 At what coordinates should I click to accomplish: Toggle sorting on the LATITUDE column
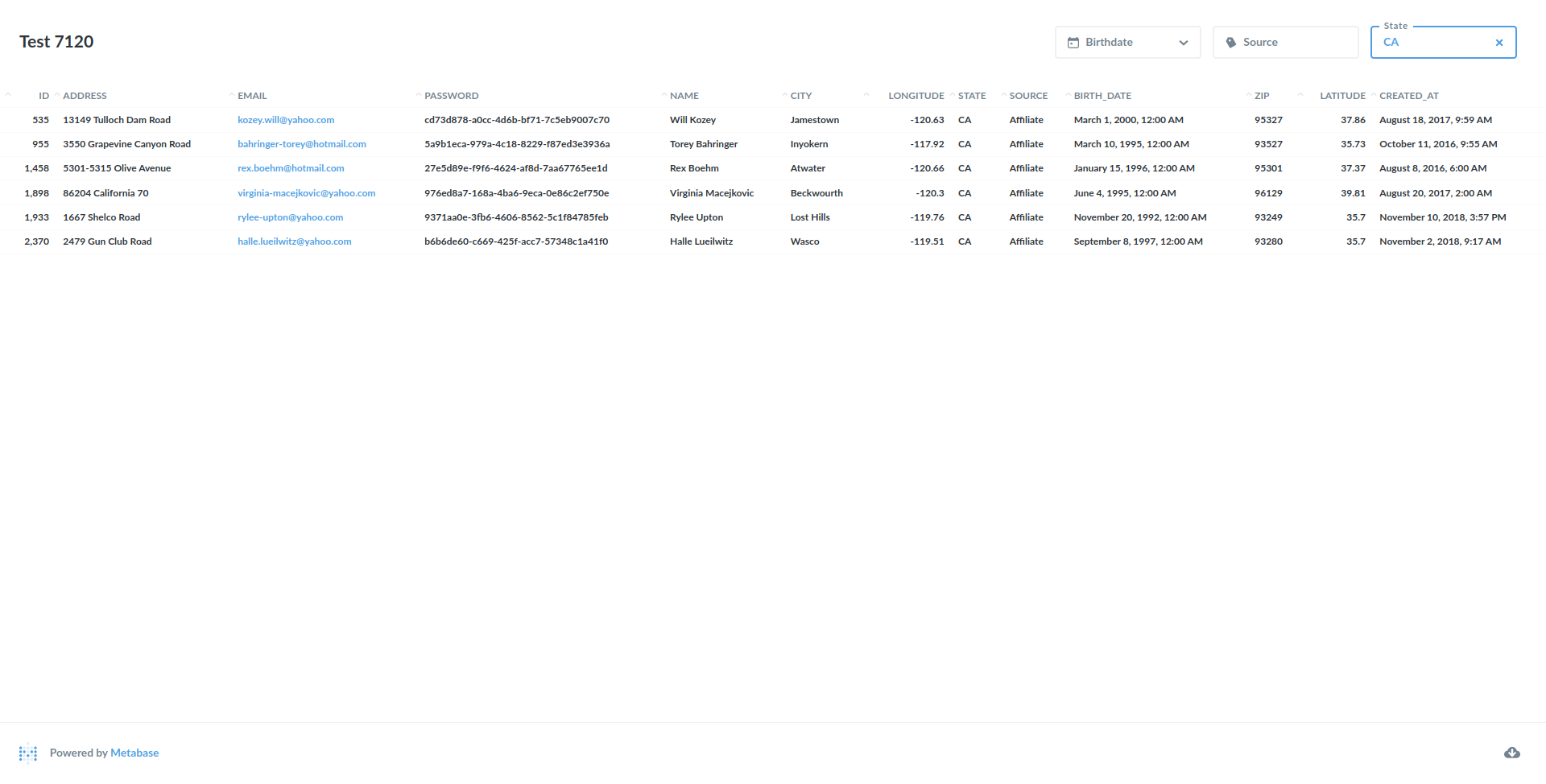[1341, 95]
